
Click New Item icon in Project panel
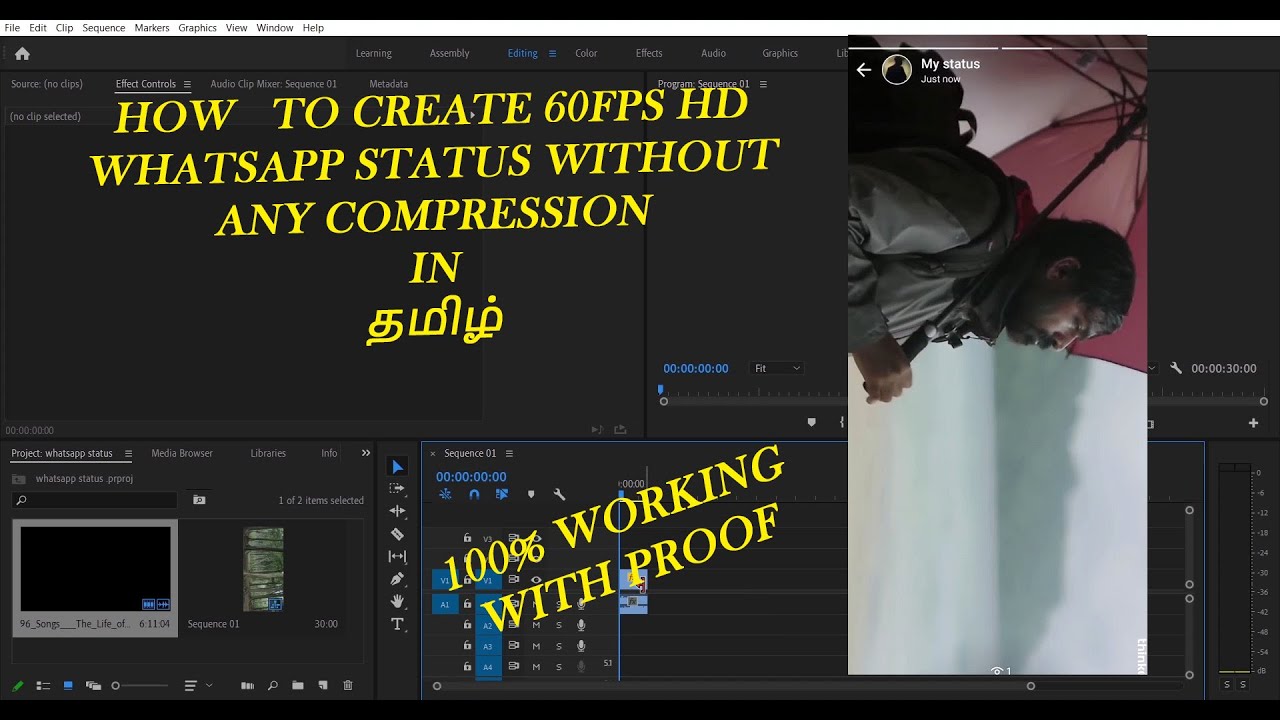(322, 685)
